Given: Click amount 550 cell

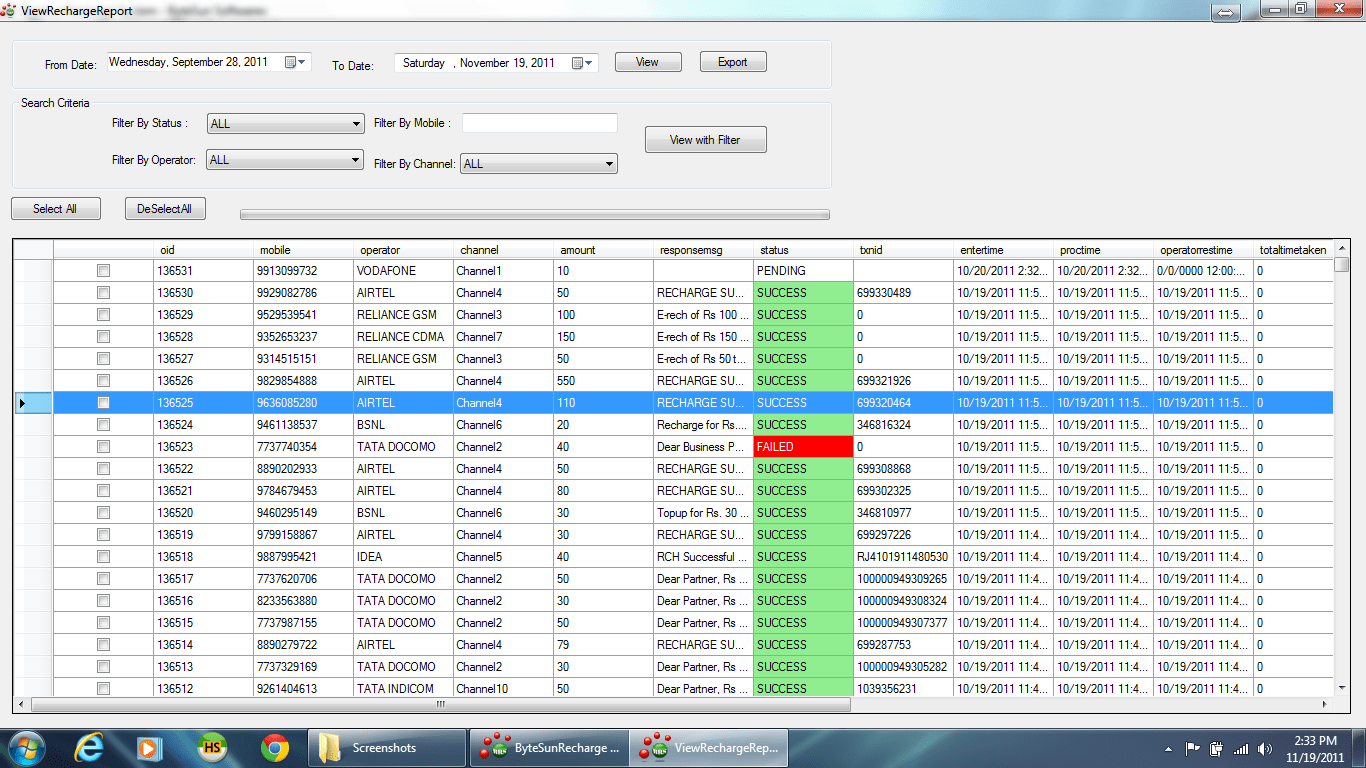Looking at the screenshot, I should click(x=604, y=380).
